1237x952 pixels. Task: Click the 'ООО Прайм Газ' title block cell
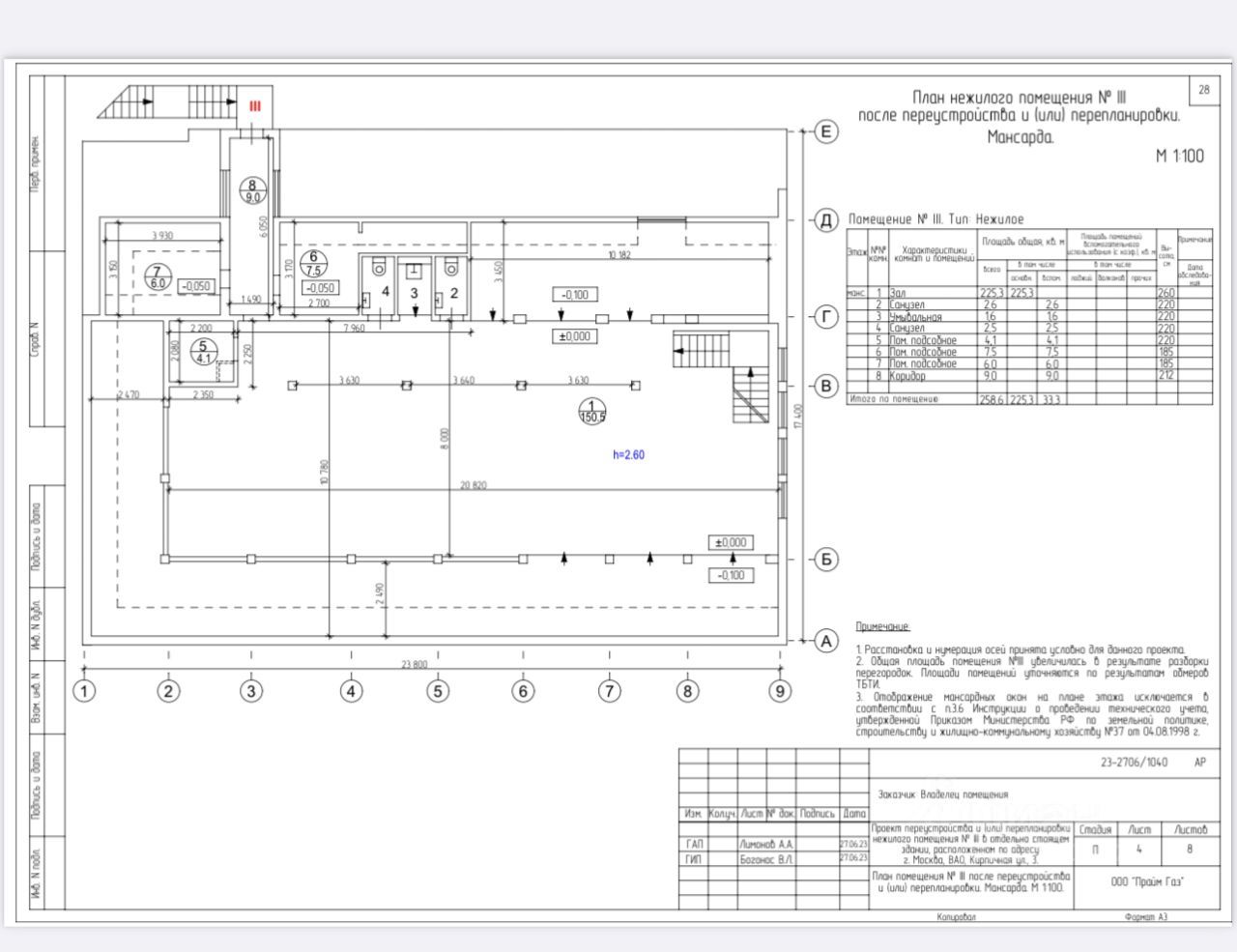[1147, 881]
